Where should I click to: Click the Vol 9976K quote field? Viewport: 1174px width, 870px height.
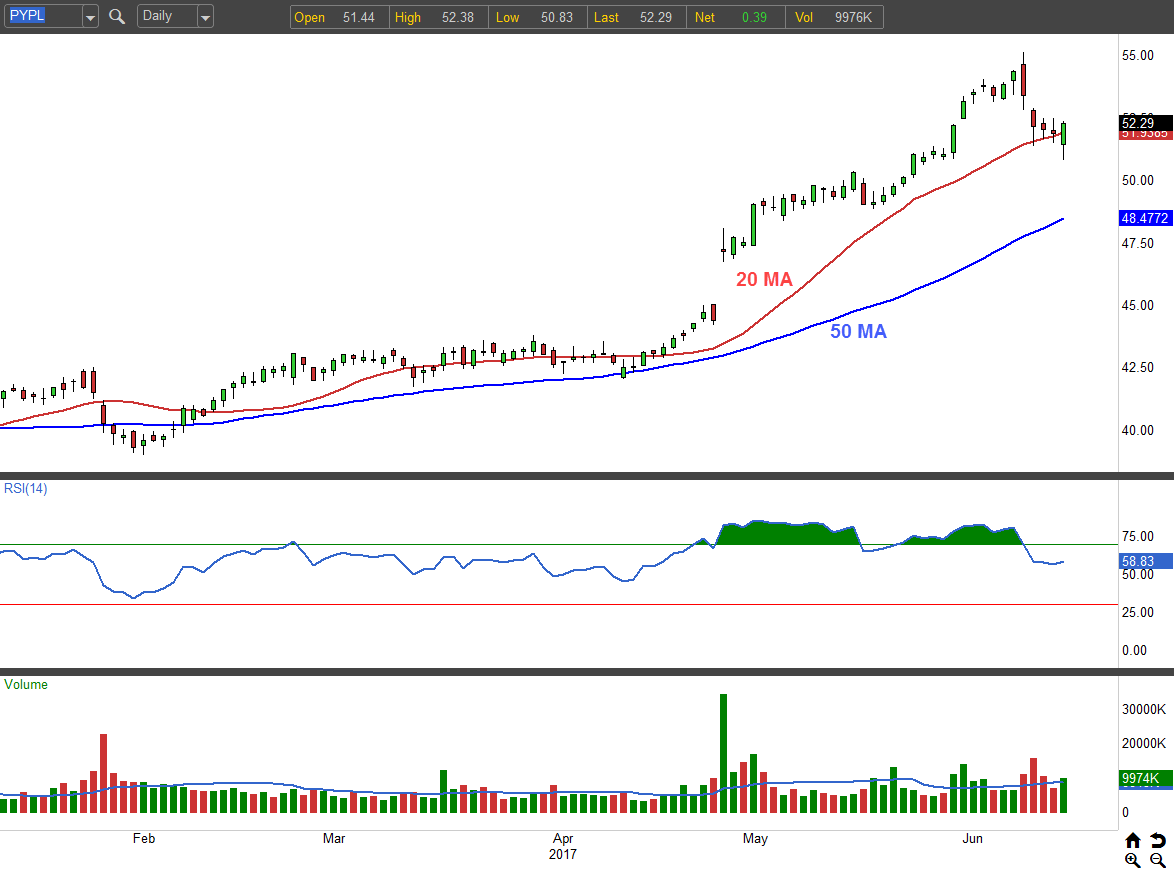pyautogui.click(x=834, y=17)
